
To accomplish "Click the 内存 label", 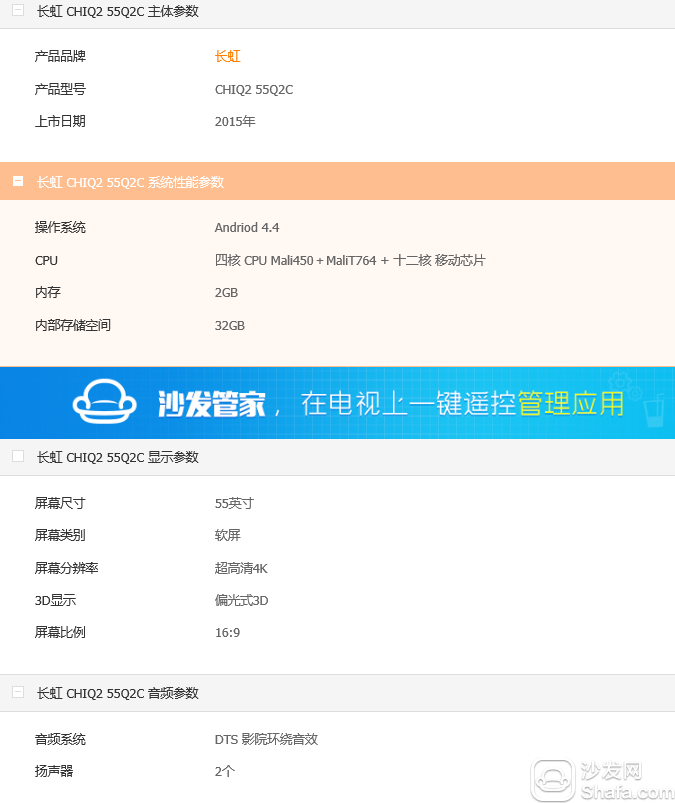I will coord(48,292).
